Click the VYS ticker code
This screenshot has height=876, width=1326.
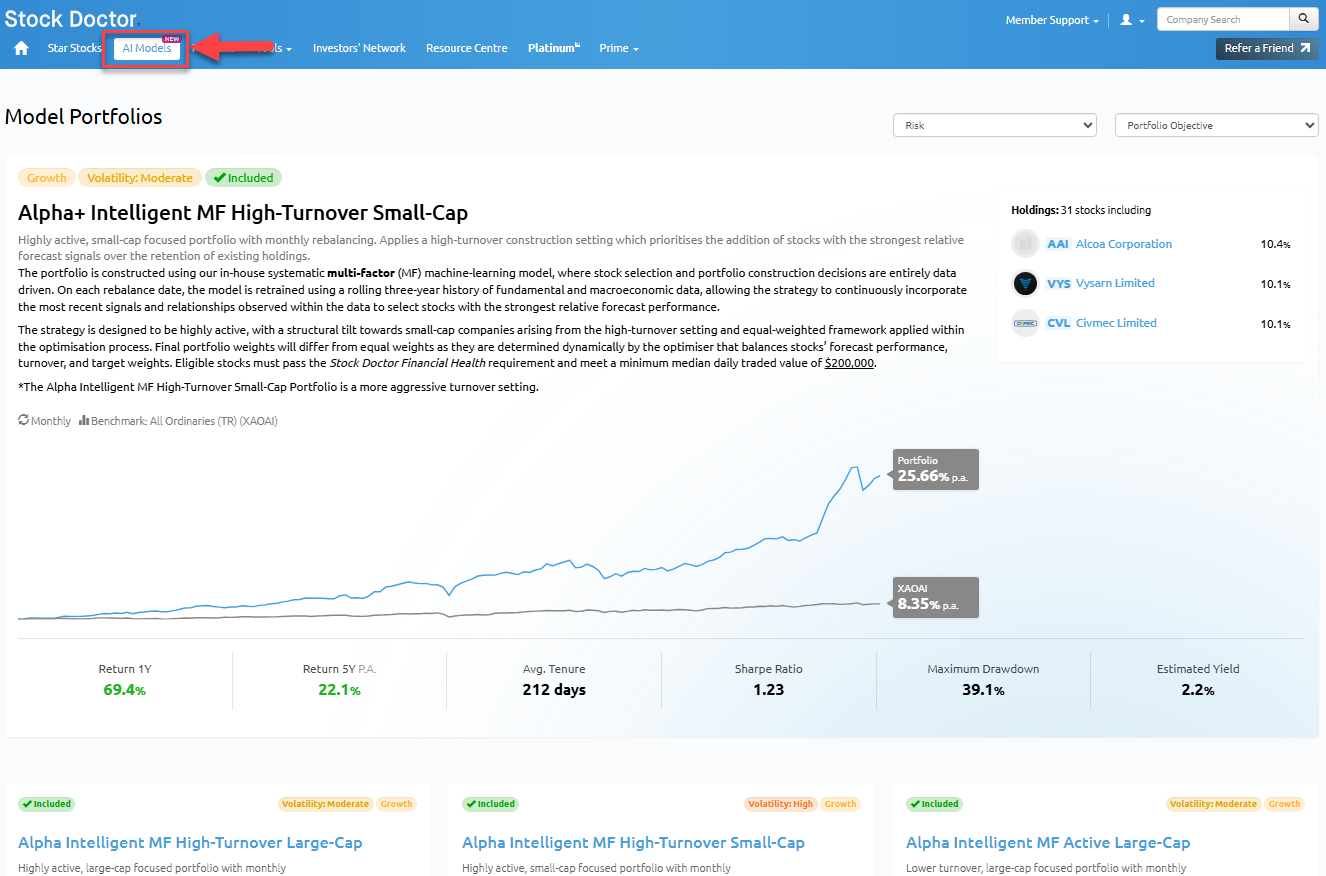click(1058, 283)
